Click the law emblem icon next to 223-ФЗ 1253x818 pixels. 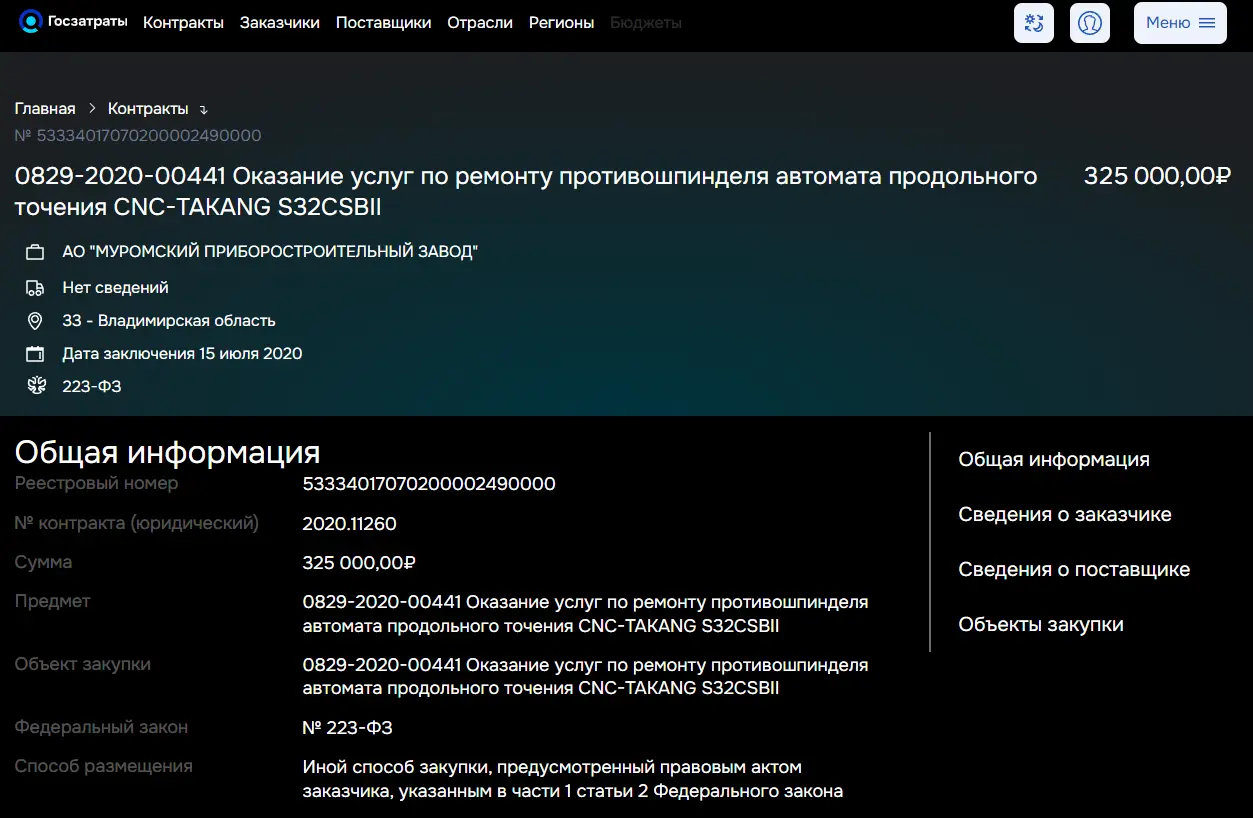click(x=37, y=386)
